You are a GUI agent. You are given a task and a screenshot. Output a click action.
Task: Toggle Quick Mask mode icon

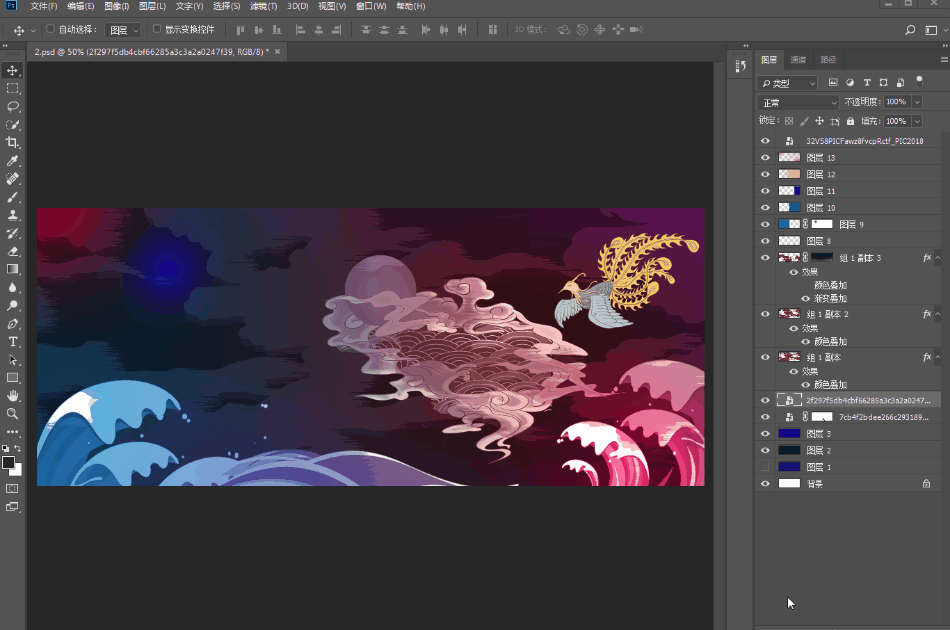[x=12, y=488]
